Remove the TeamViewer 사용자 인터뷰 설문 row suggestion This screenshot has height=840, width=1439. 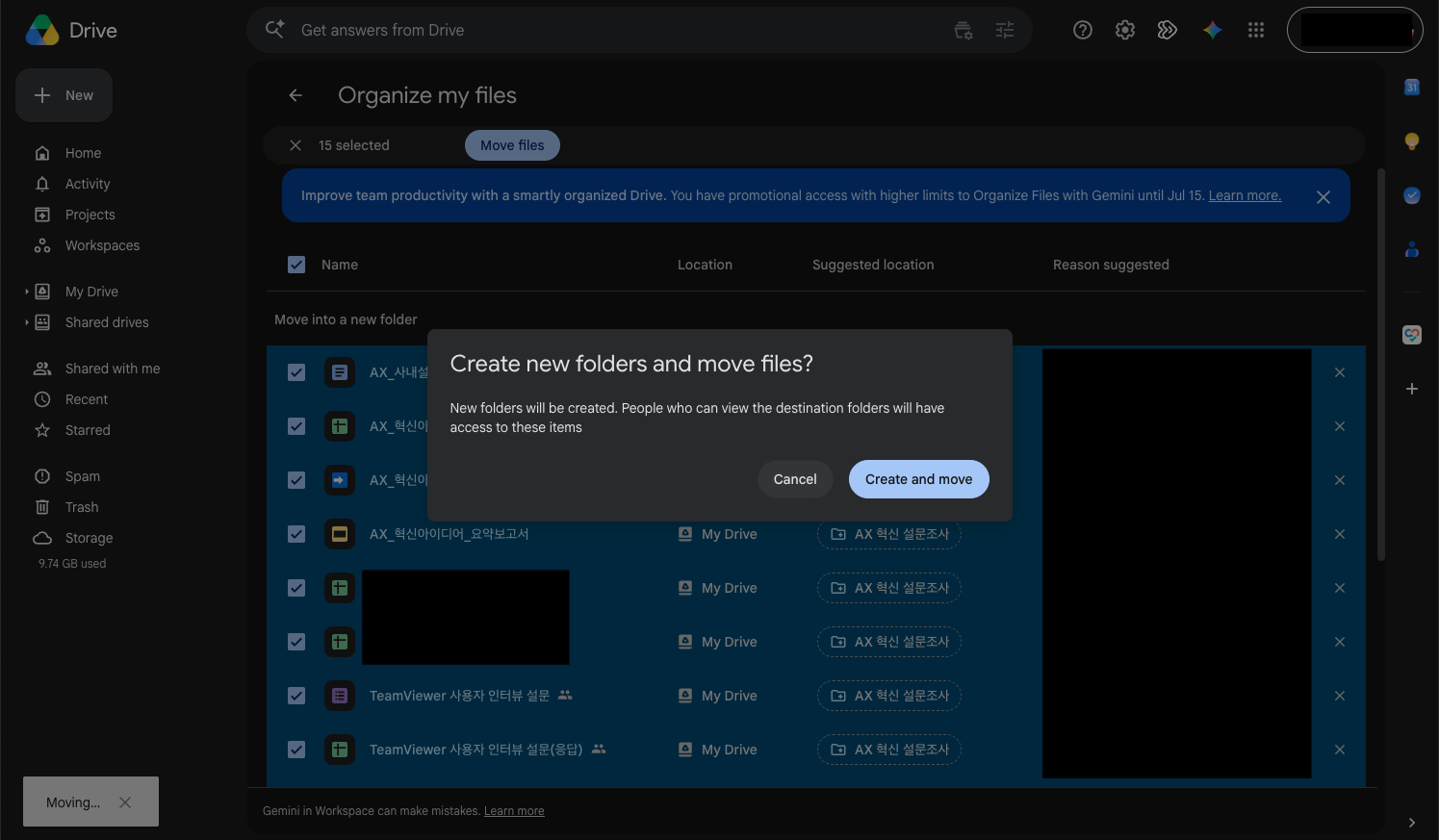(1340, 696)
